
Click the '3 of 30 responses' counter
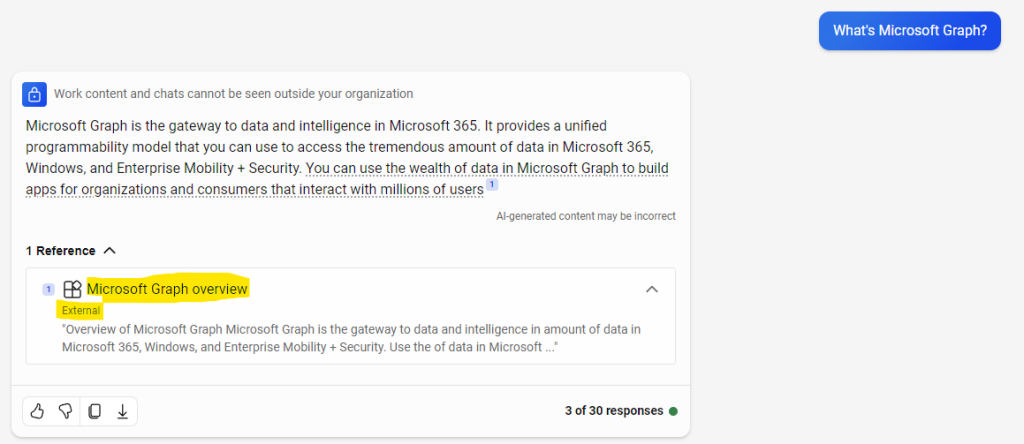[x=614, y=411]
